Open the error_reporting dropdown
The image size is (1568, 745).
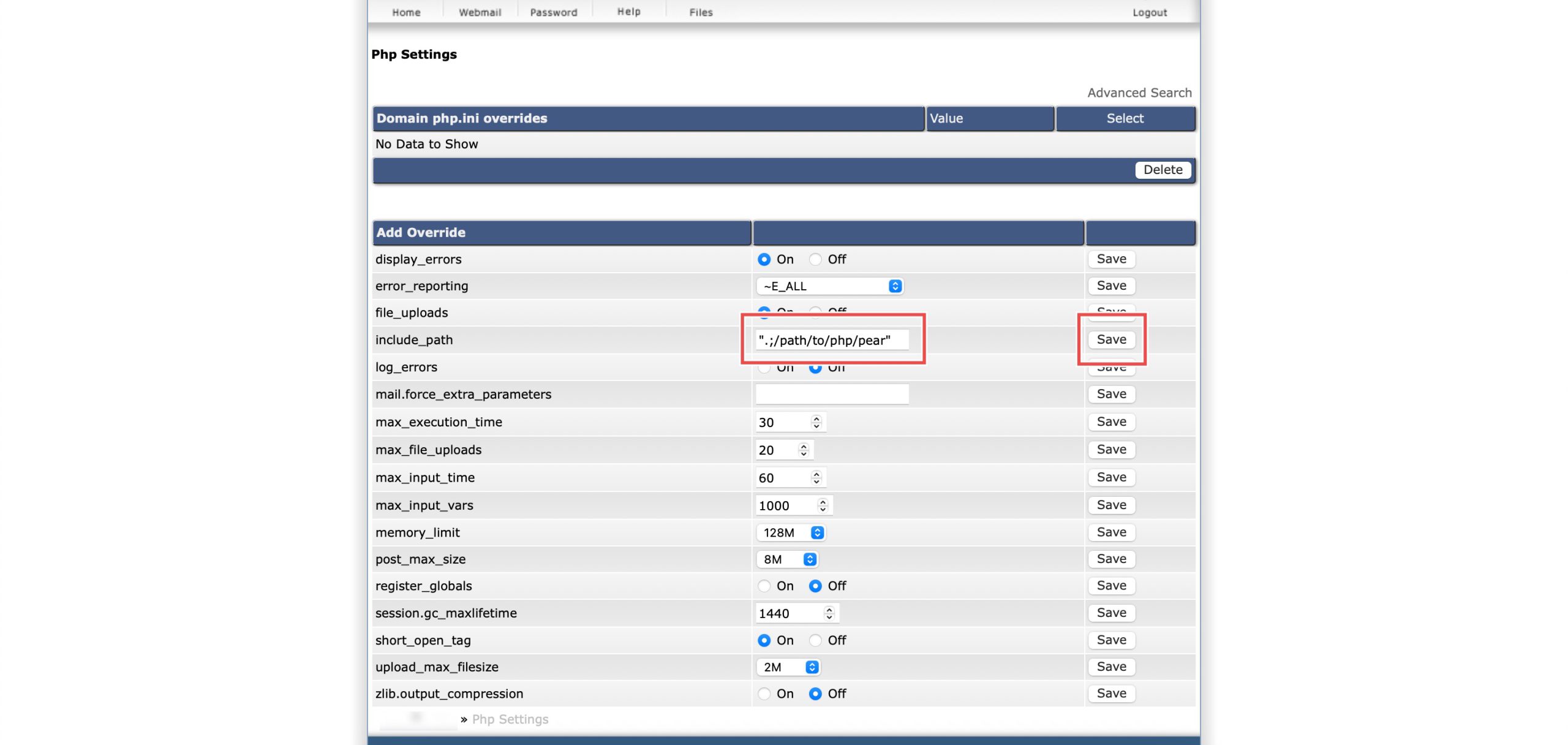(x=831, y=286)
